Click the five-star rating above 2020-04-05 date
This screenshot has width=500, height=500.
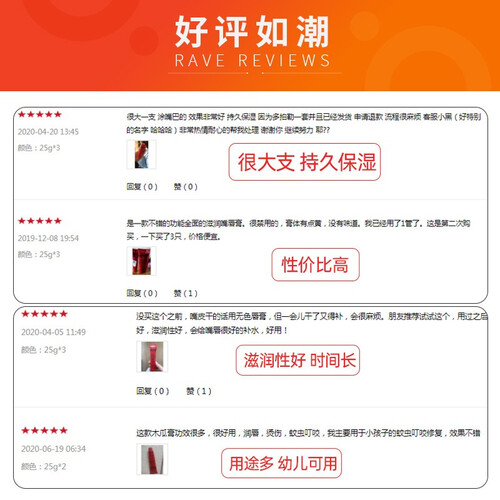point(44,314)
